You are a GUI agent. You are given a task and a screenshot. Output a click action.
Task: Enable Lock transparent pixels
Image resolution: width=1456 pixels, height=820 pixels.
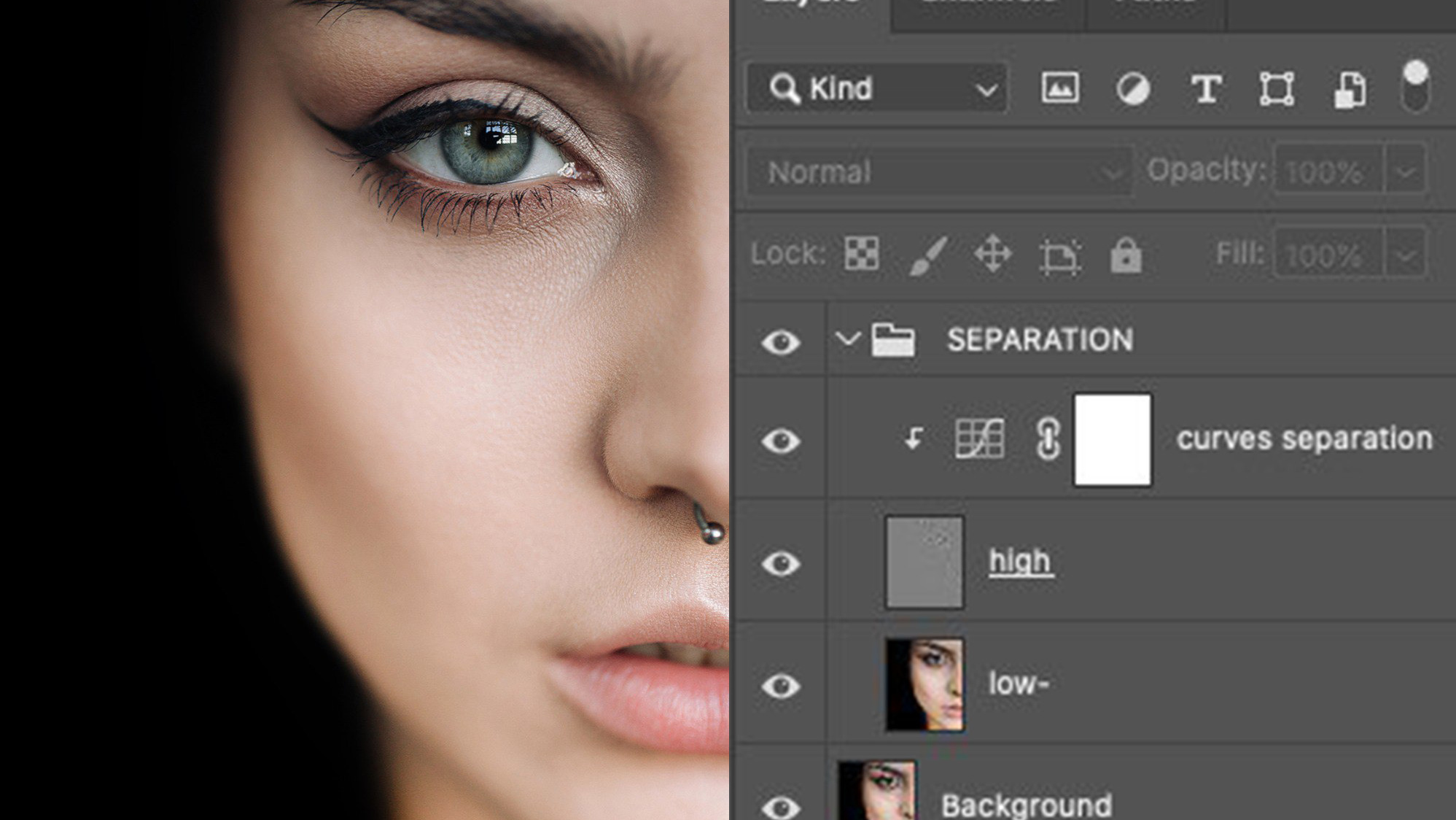tap(860, 255)
